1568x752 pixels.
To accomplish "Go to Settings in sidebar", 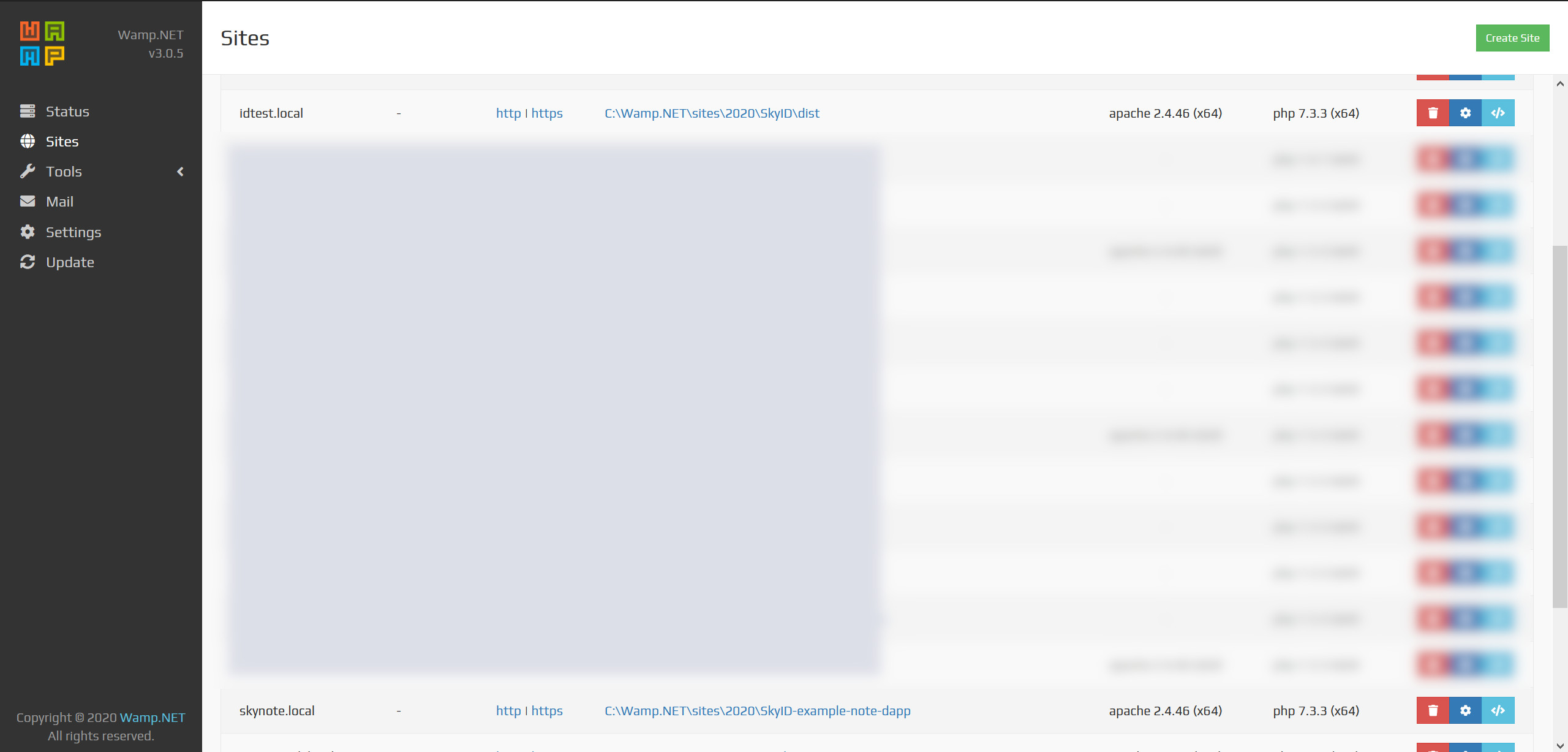I will pos(73,232).
